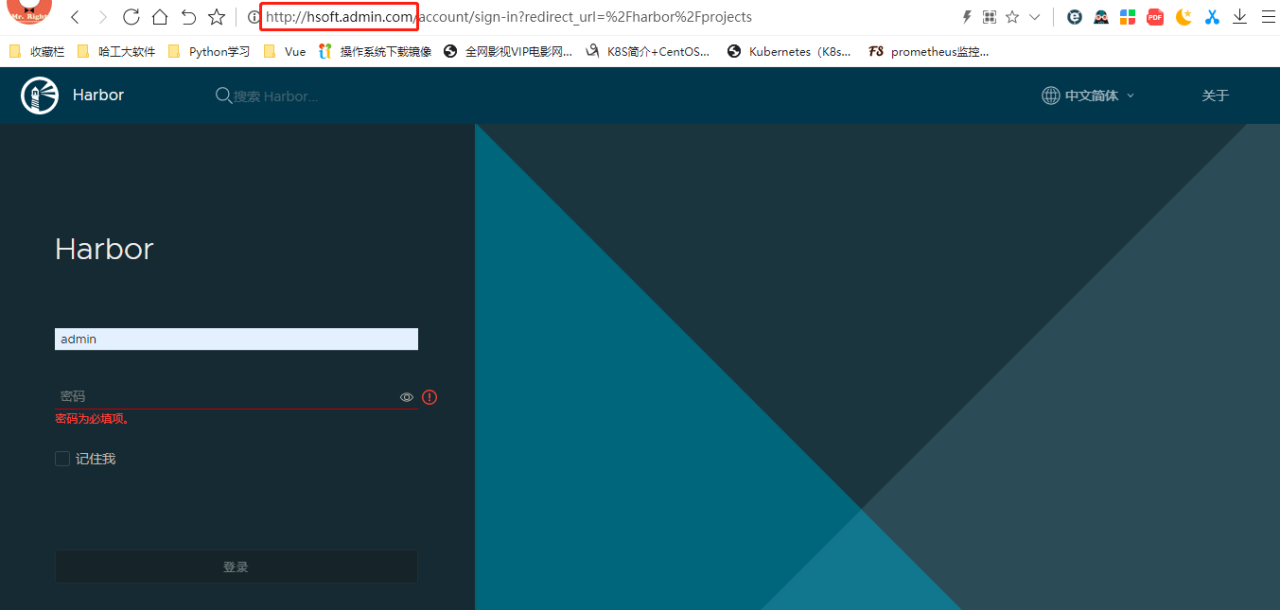The width and height of the screenshot is (1280, 610).
Task: Expand the address bar chevron dropdown
Action: [1035, 17]
